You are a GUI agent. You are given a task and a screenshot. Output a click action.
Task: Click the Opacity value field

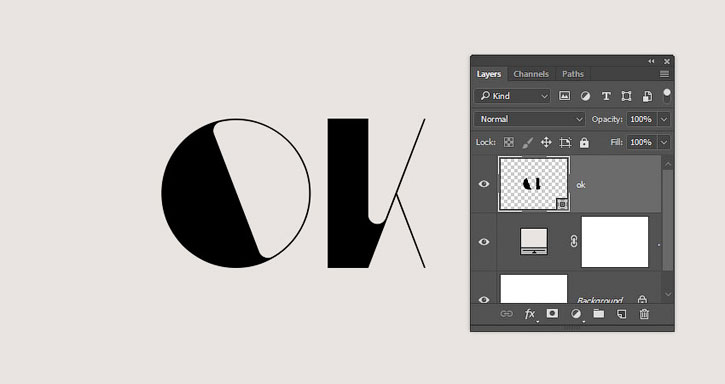(641, 119)
